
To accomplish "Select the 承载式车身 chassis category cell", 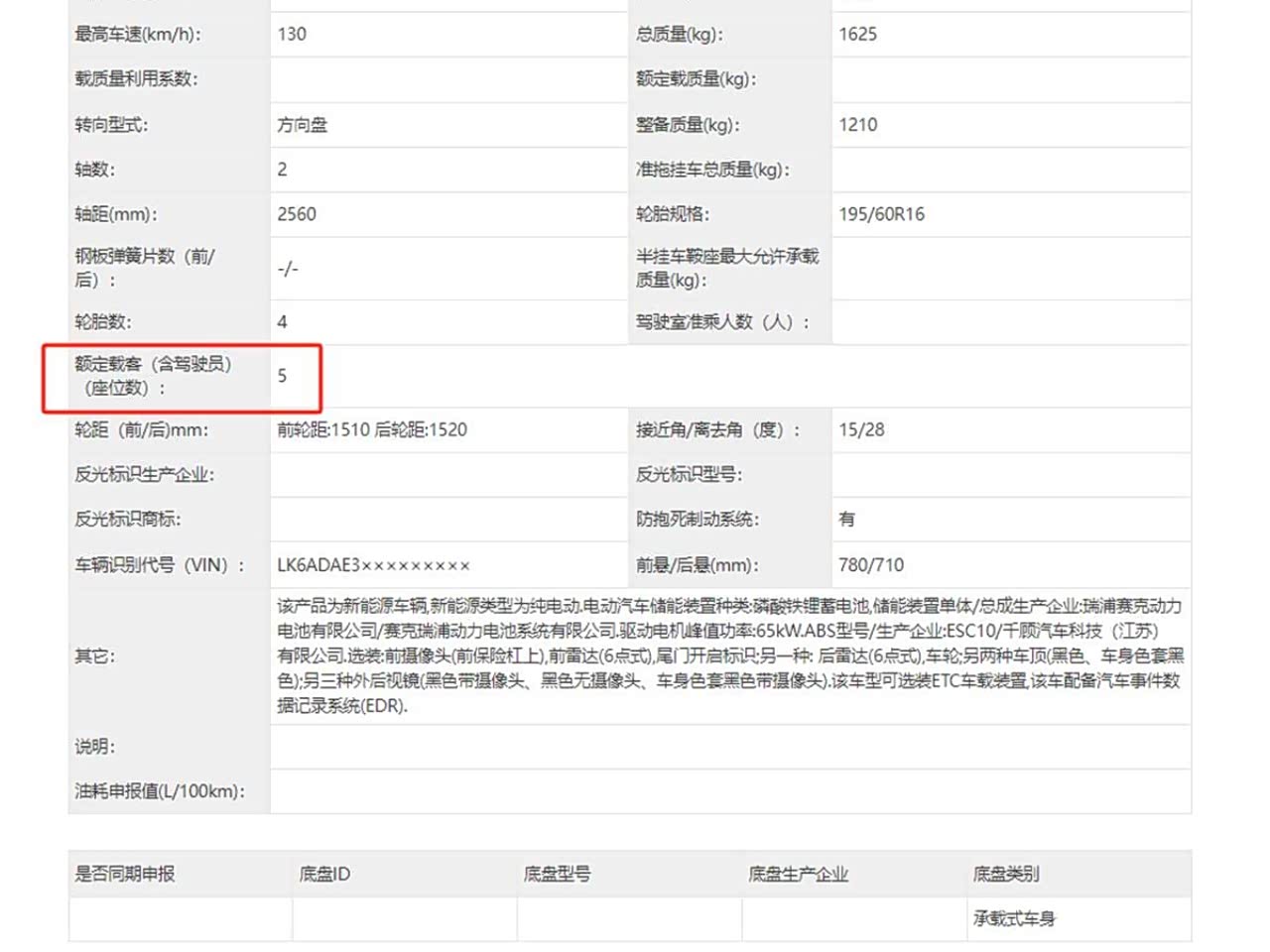I will point(1014,919).
